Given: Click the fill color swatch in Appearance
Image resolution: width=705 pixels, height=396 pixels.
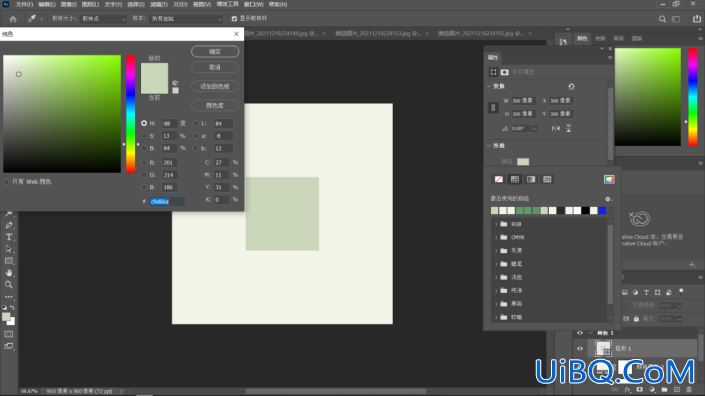Looking at the screenshot, I should [523, 162].
